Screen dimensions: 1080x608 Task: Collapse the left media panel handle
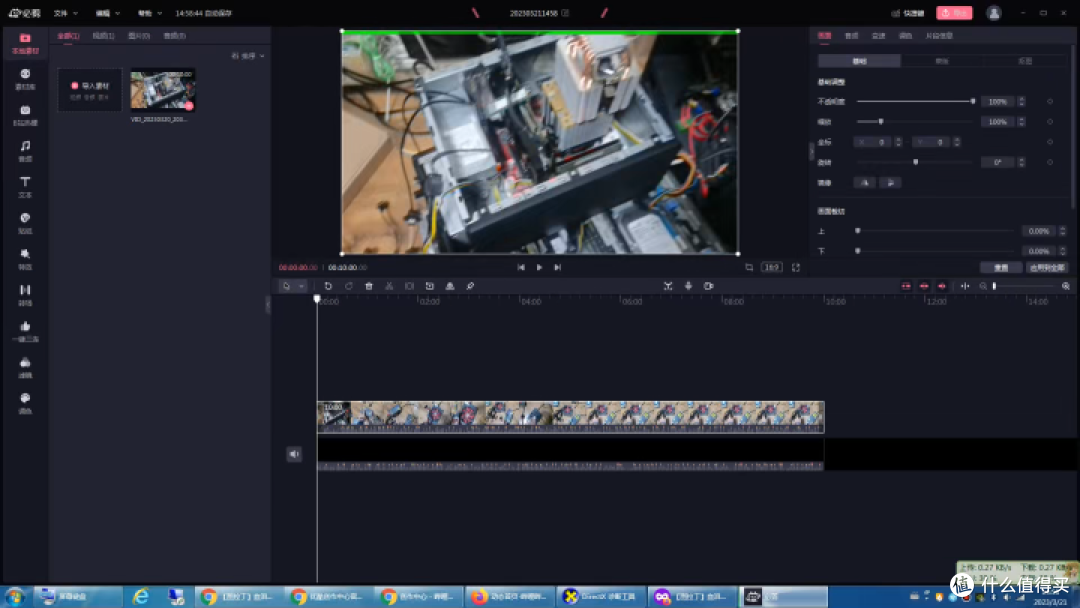pos(268,305)
